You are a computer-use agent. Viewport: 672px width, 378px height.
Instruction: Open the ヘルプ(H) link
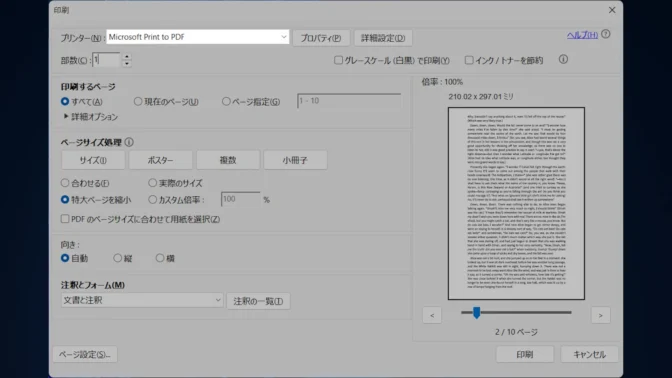[582, 35]
